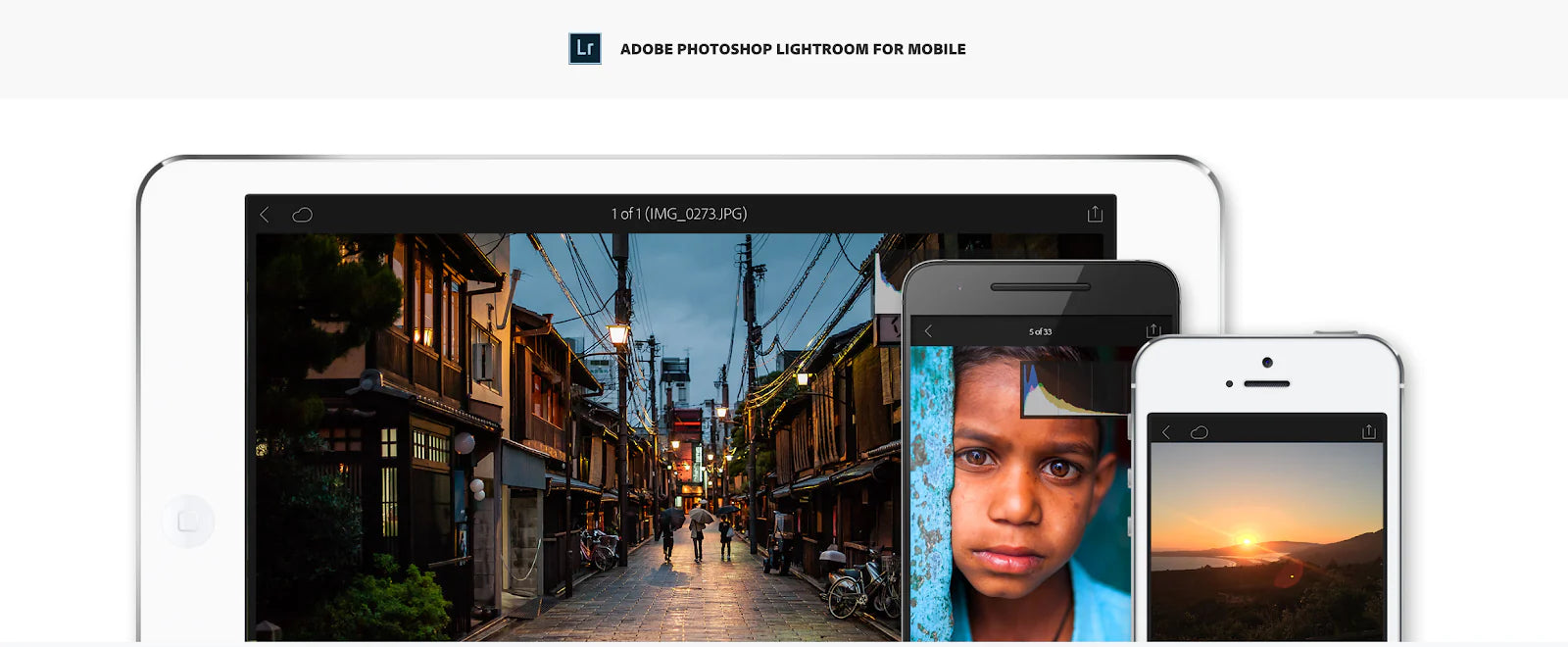Click the iPhone front camera lens
Viewport: 1568px width, 647px height.
[x=1267, y=363]
